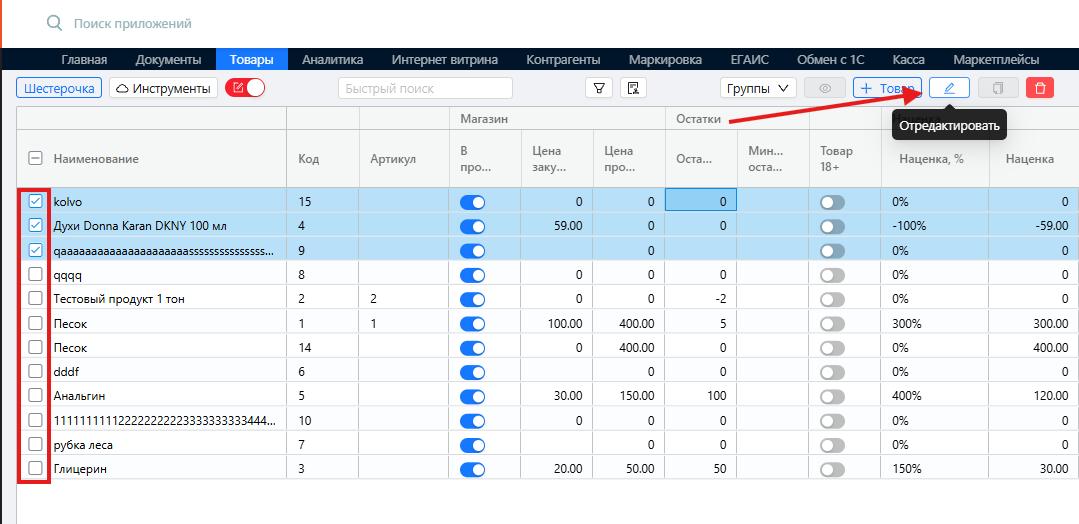Enable Товар 18+ switch for Анальгин

tap(832, 397)
